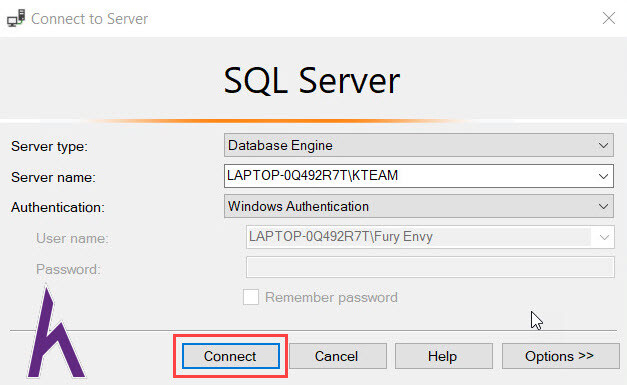Click the Server name label

coord(54,177)
